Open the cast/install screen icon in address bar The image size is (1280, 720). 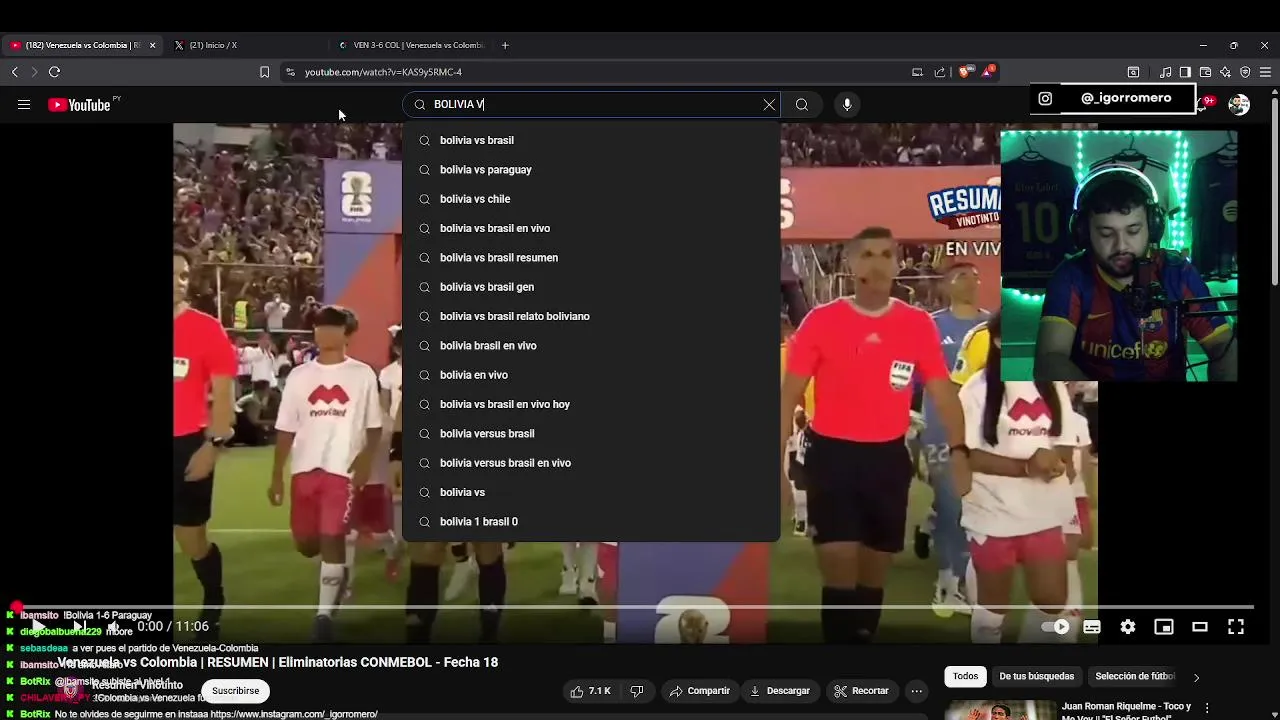917,72
